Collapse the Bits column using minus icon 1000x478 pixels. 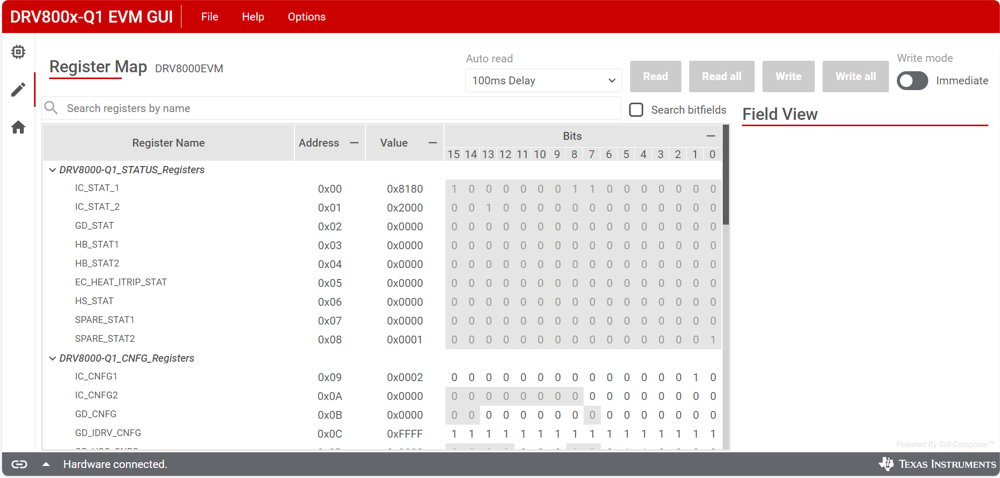click(711, 136)
